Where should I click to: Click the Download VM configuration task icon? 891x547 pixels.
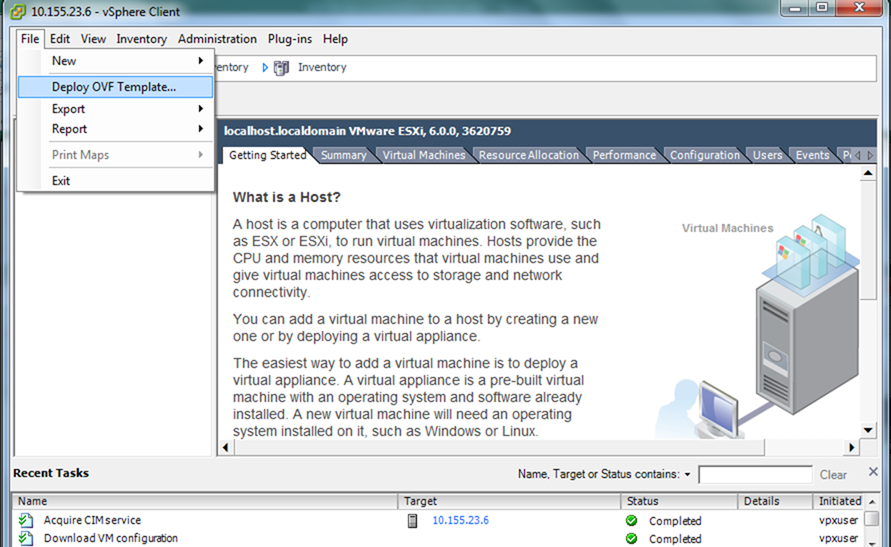tap(26, 539)
